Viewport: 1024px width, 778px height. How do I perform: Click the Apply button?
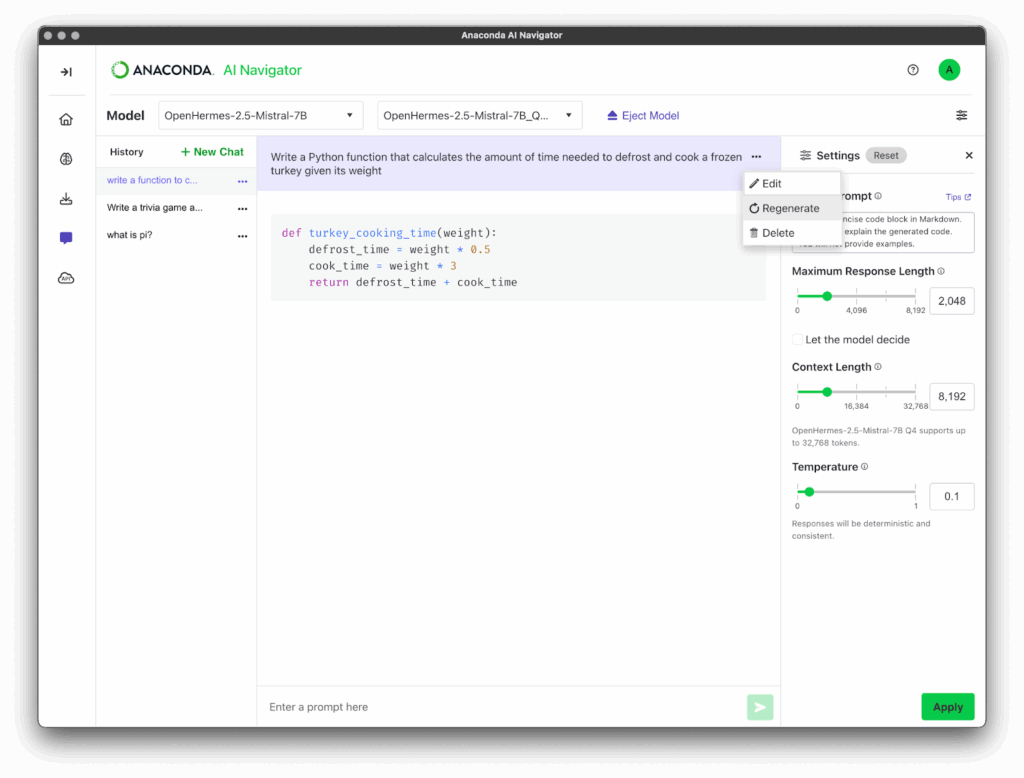click(x=948, y=707)
